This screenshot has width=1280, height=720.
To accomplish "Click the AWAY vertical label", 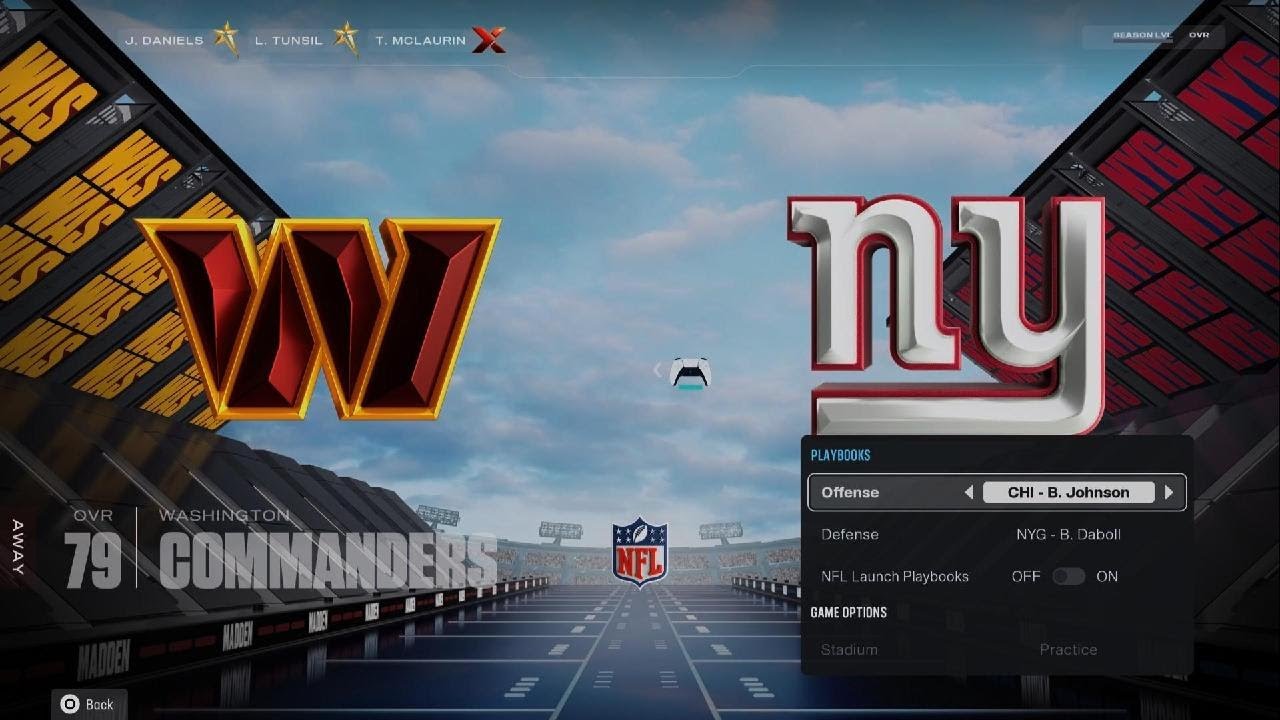I will point(18,546).
